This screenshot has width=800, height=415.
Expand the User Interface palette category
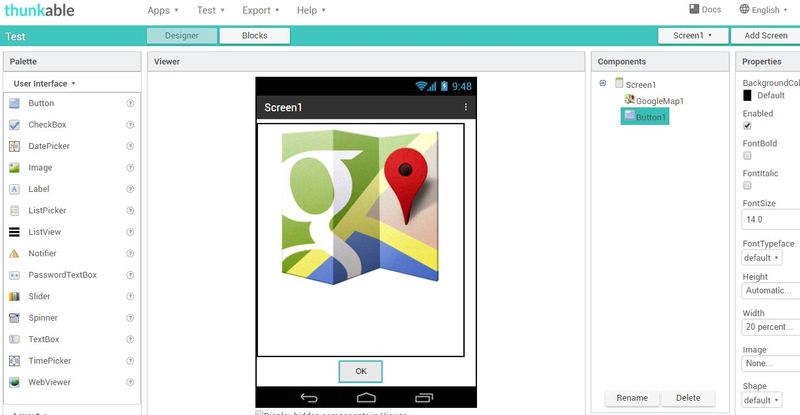coord(44,84)
